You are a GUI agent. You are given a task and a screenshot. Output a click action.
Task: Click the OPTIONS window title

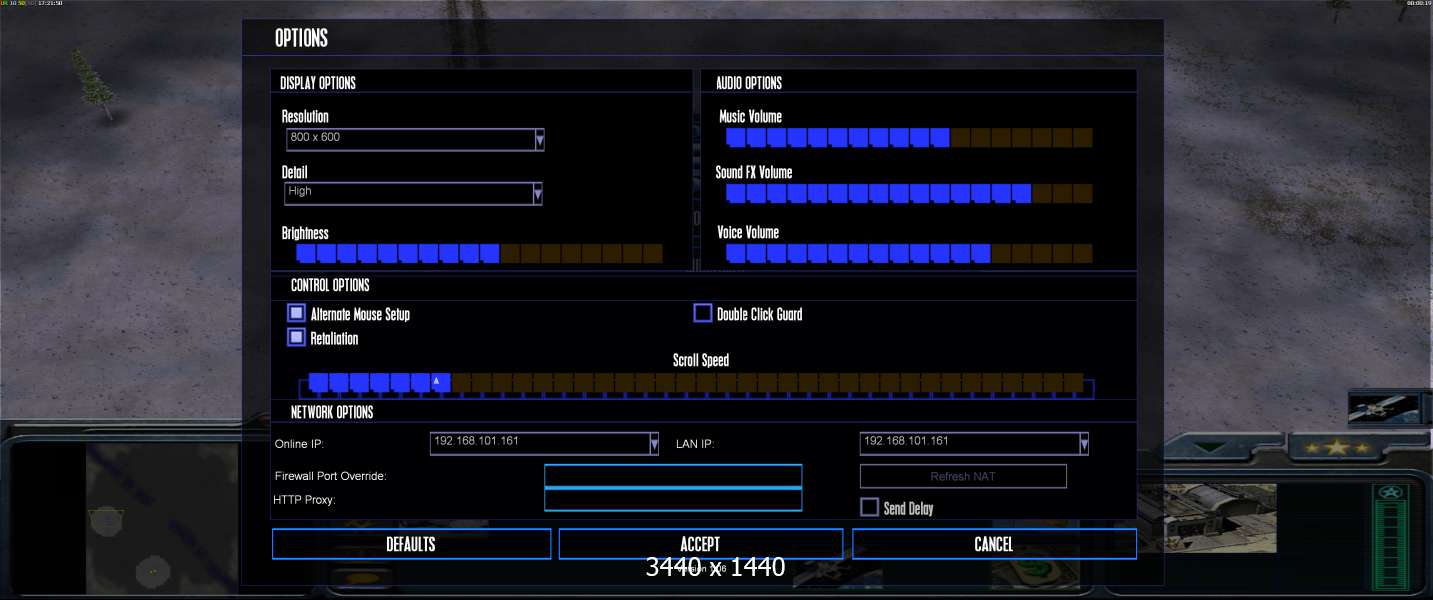(x=301, y=38)
